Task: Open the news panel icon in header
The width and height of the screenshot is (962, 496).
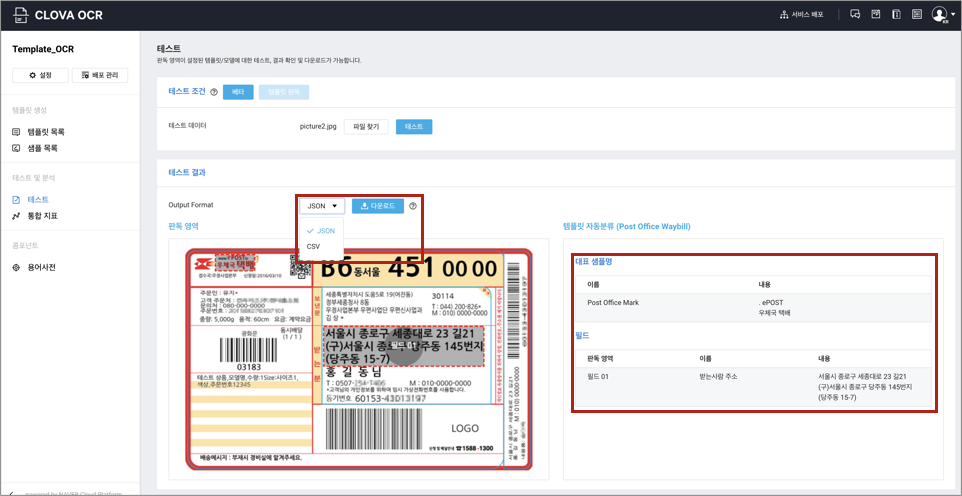Action: pos(917,15)
